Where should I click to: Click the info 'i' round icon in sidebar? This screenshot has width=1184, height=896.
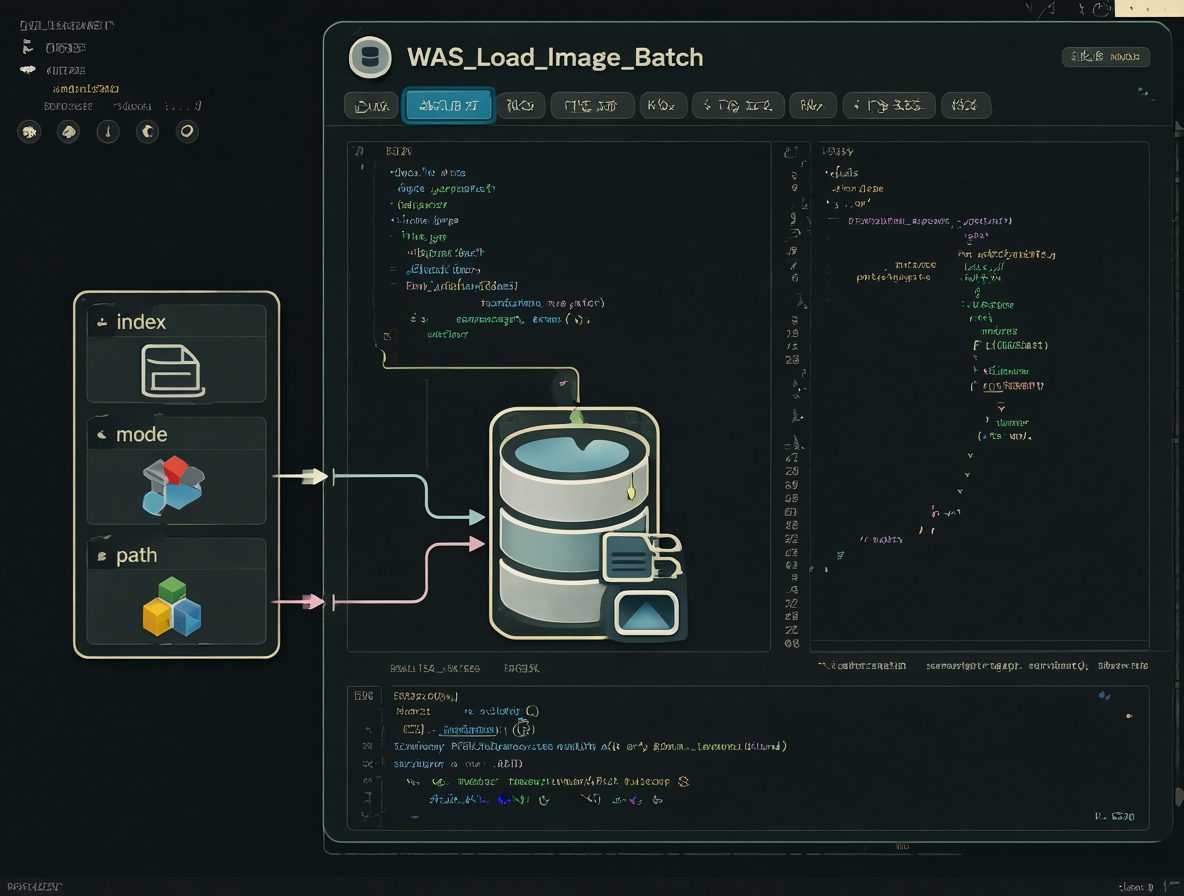pyautogui.click(x=108, y=132)
